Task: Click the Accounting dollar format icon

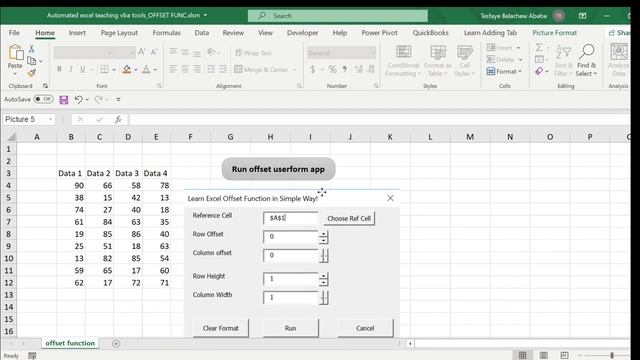Action: (313, 69)
